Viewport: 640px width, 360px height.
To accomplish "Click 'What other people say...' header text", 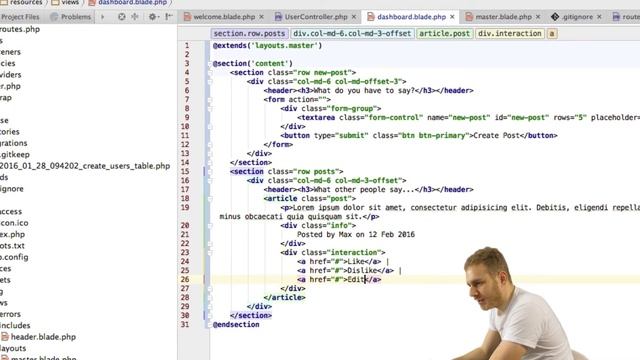I will (x=364, y=190).
